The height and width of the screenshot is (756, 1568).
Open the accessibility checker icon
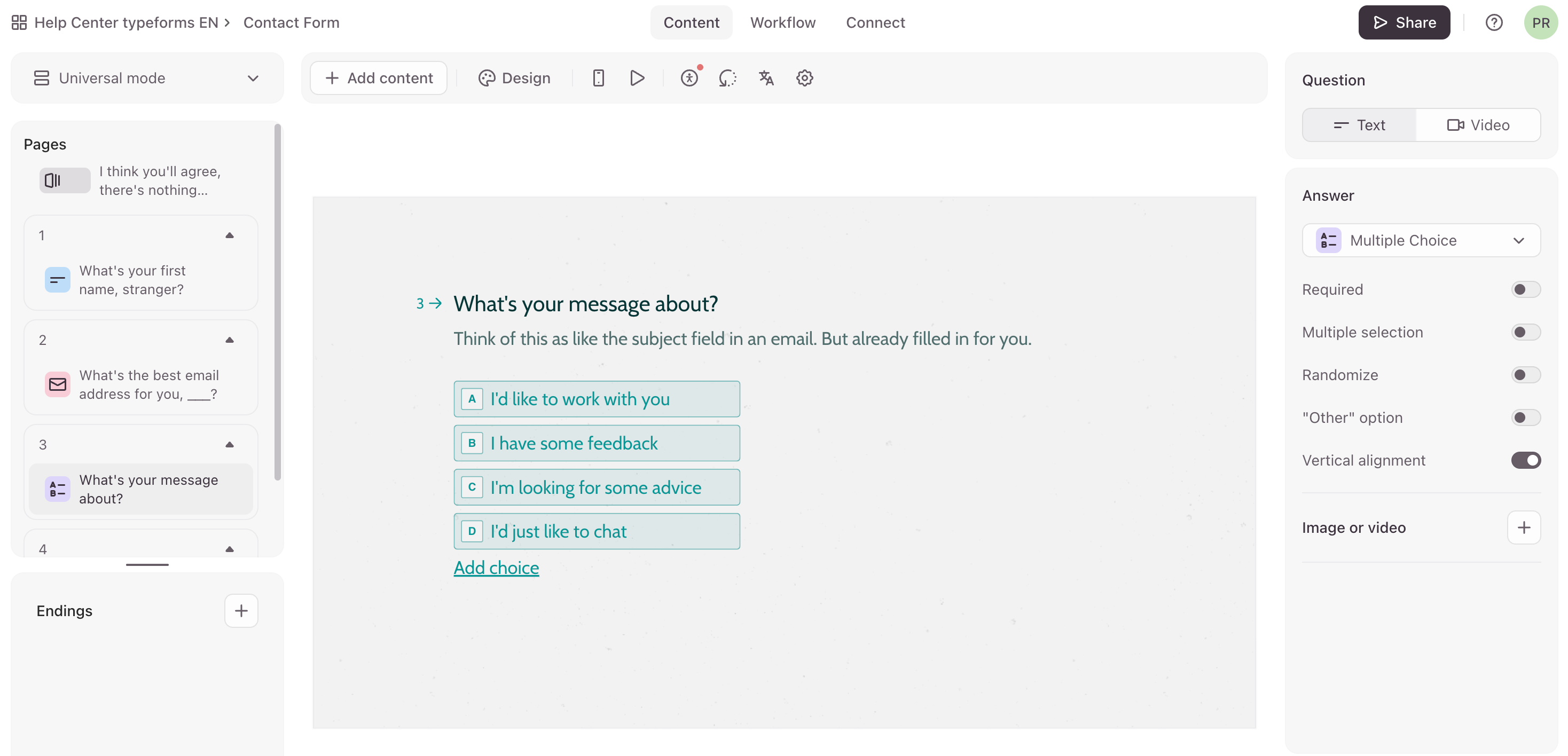[x=689, y=78]
